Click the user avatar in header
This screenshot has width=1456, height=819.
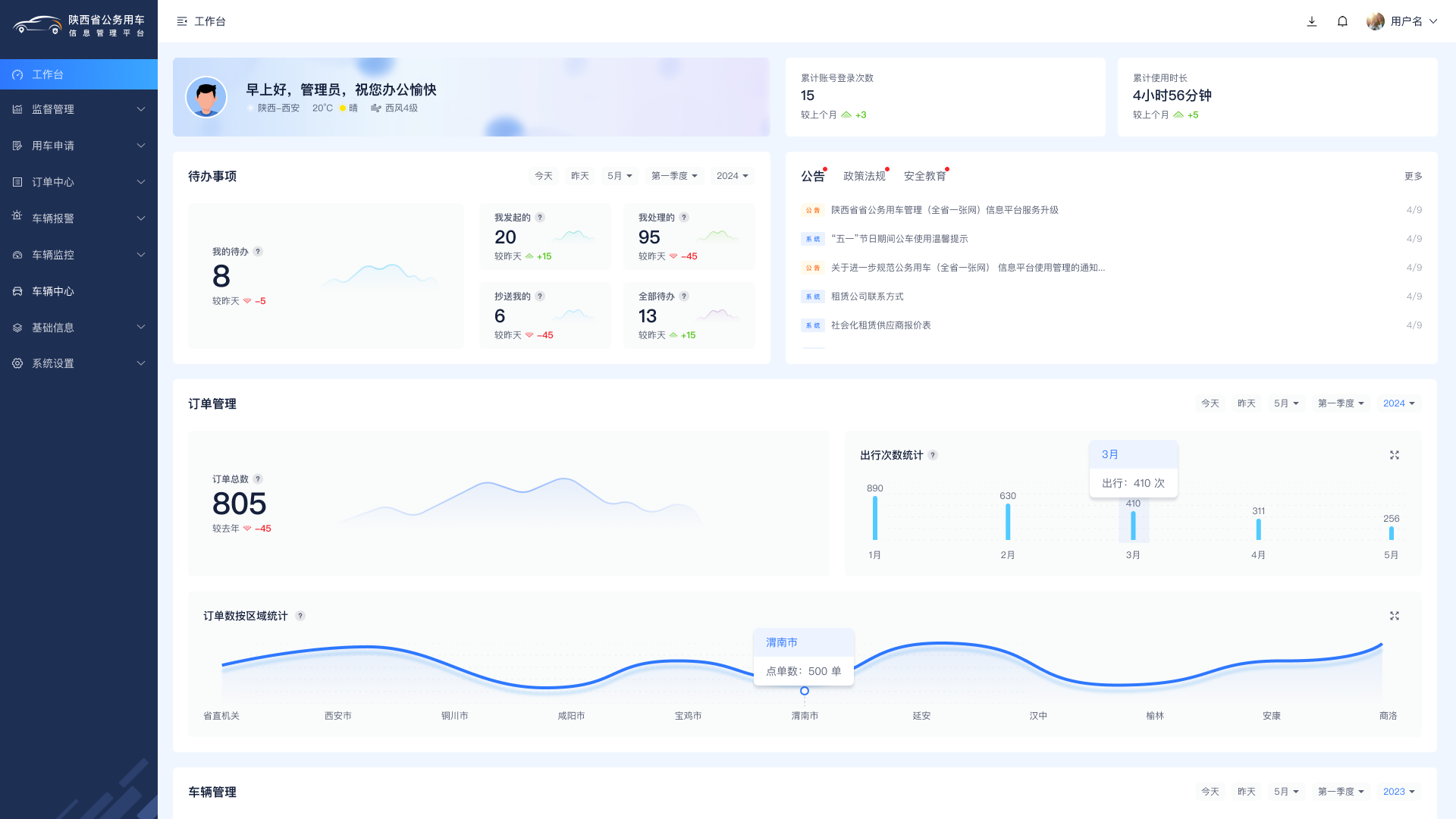tap(1375, 21)
